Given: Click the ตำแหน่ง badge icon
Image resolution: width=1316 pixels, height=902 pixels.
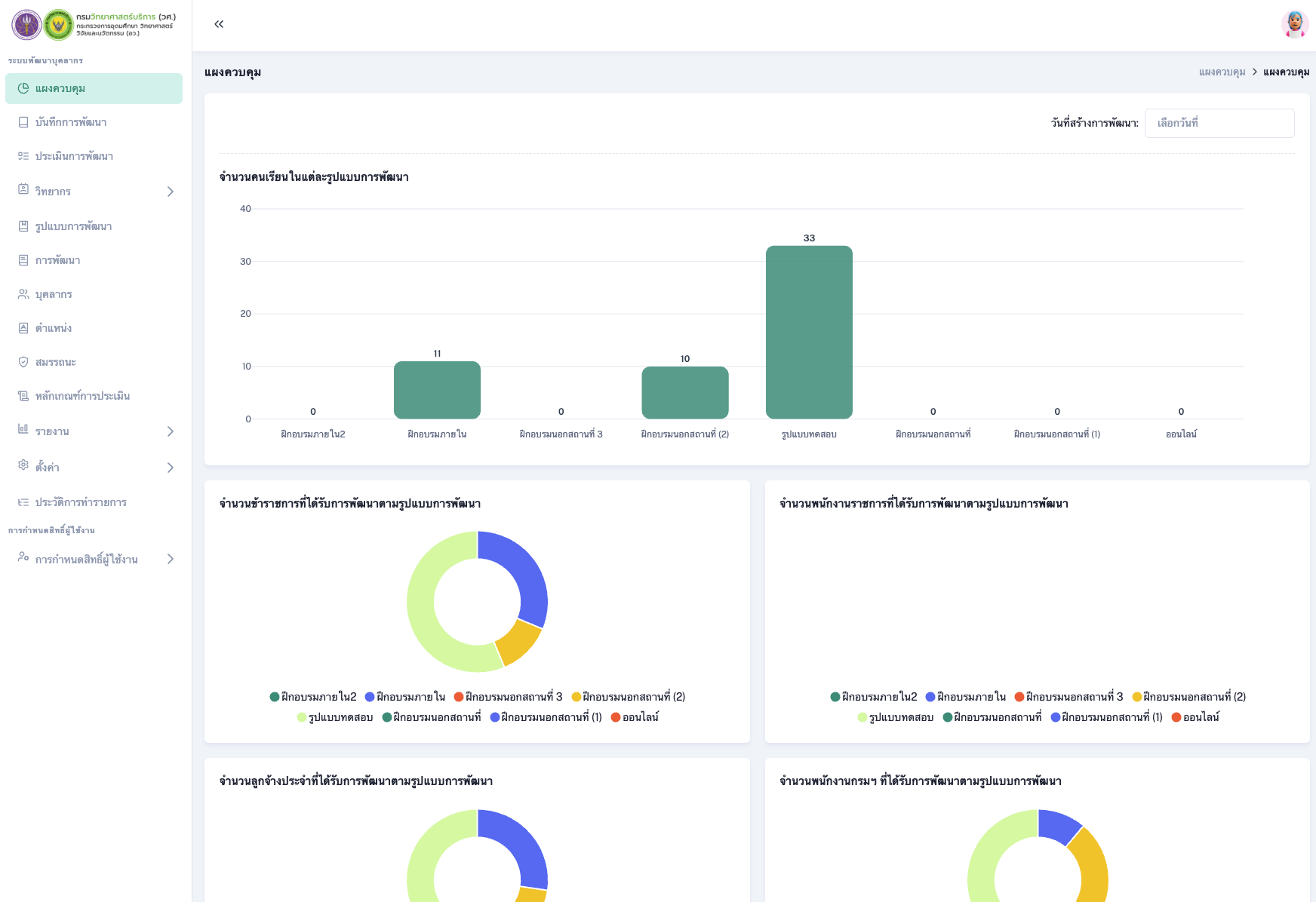Looking at the screenshot, I should coord(23,328).
